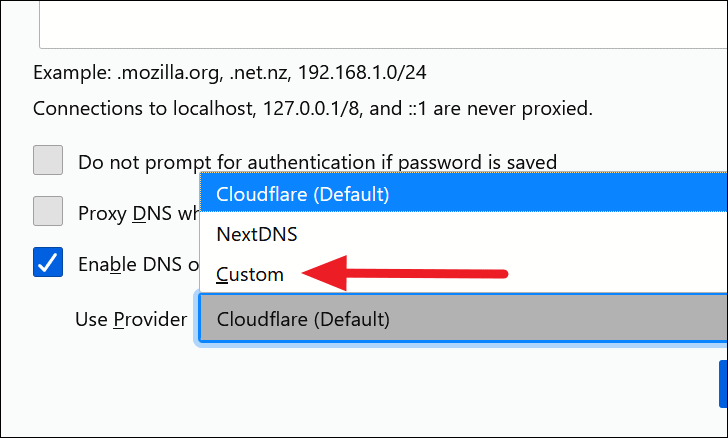Click the white checkmark in the blue checkbox
Image resolution: width=728 pixels, height=438 pixels.
(x=48, y=264)
